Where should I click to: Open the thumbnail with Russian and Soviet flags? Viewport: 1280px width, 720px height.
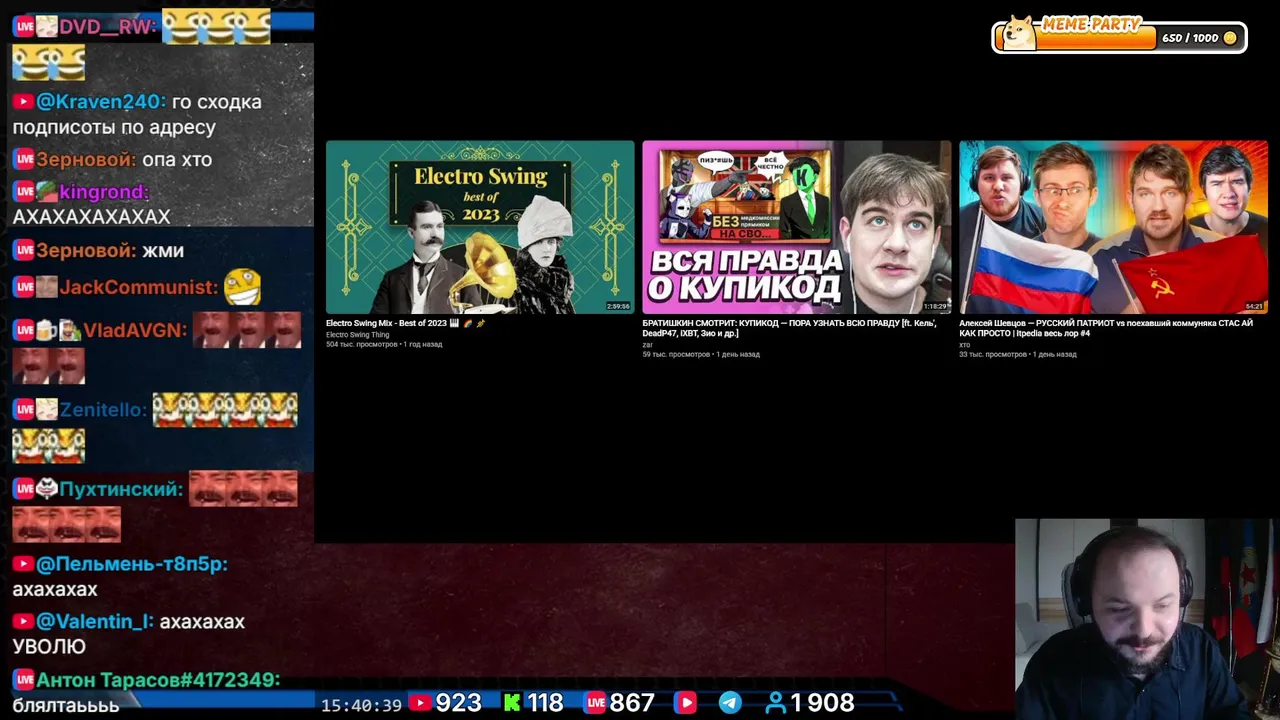point(1113,227)
